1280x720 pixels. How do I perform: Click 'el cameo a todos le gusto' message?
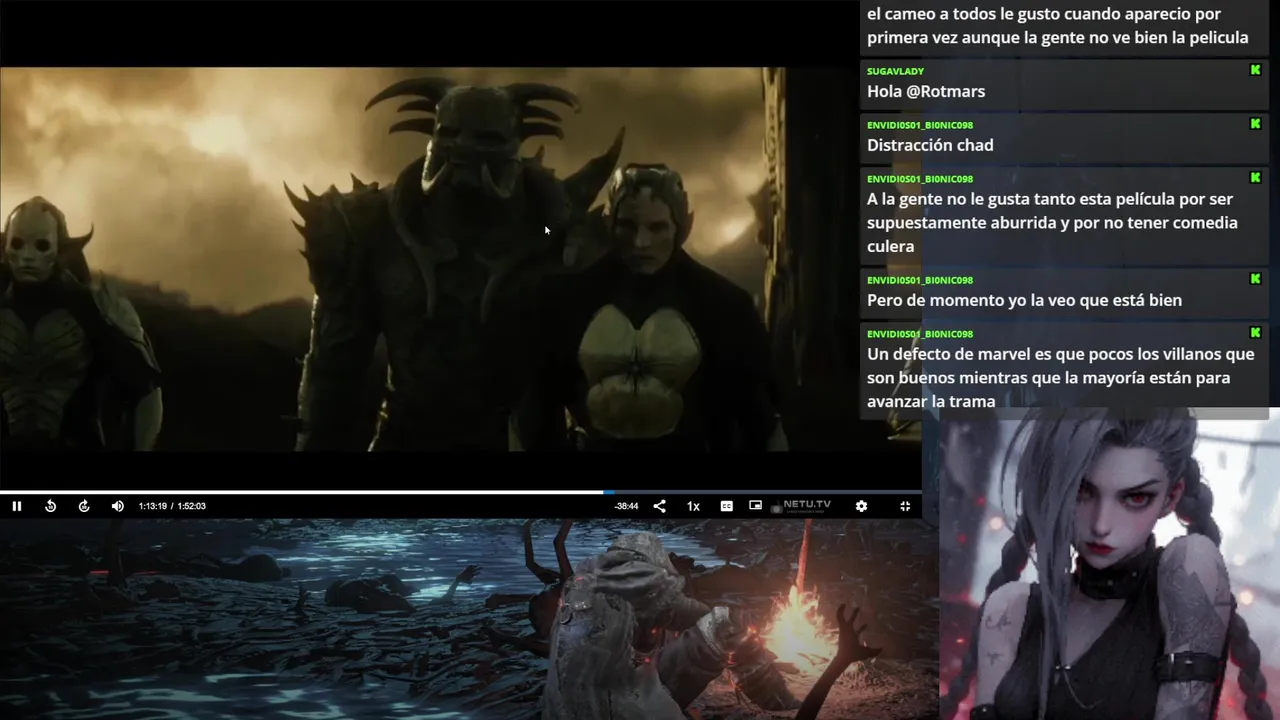(x=1058, y=26)
